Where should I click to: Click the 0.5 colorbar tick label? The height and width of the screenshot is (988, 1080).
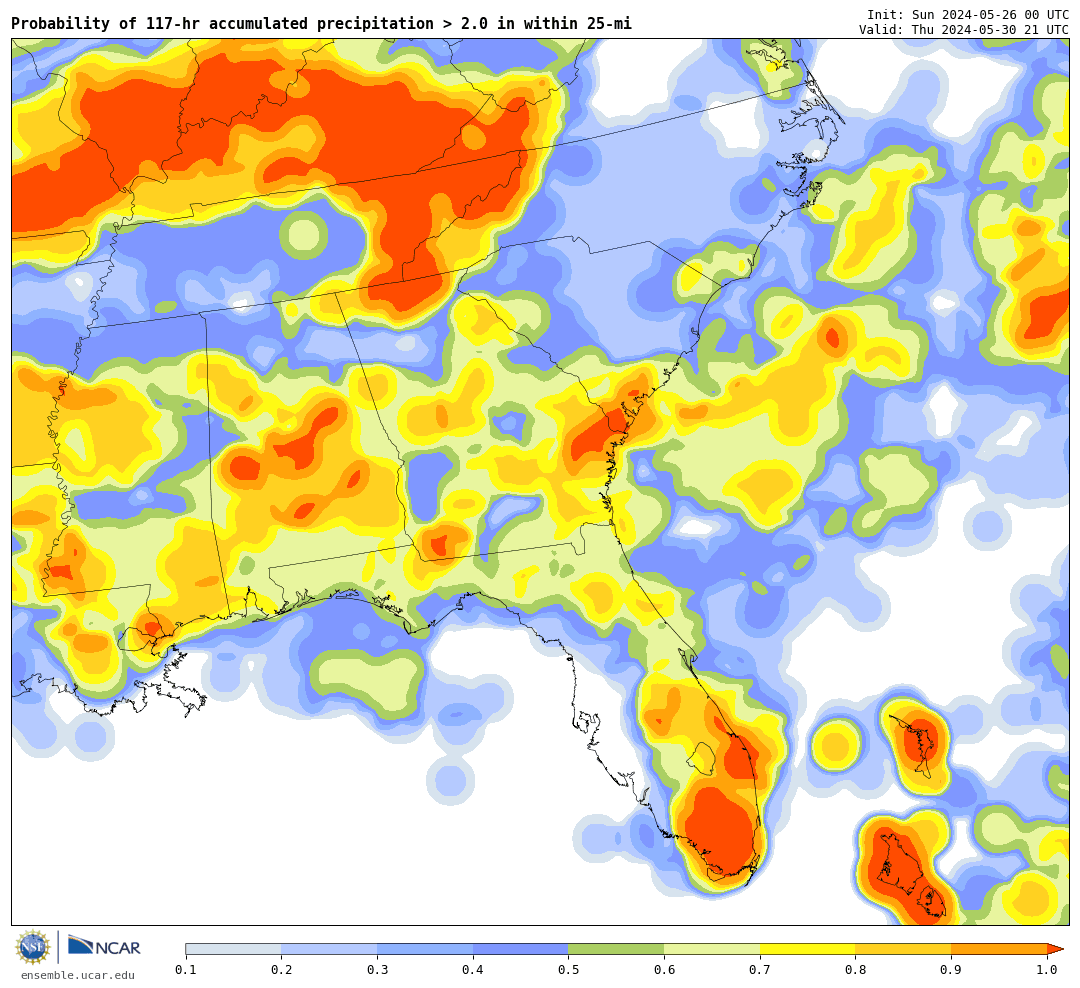[x=569, y=969]
